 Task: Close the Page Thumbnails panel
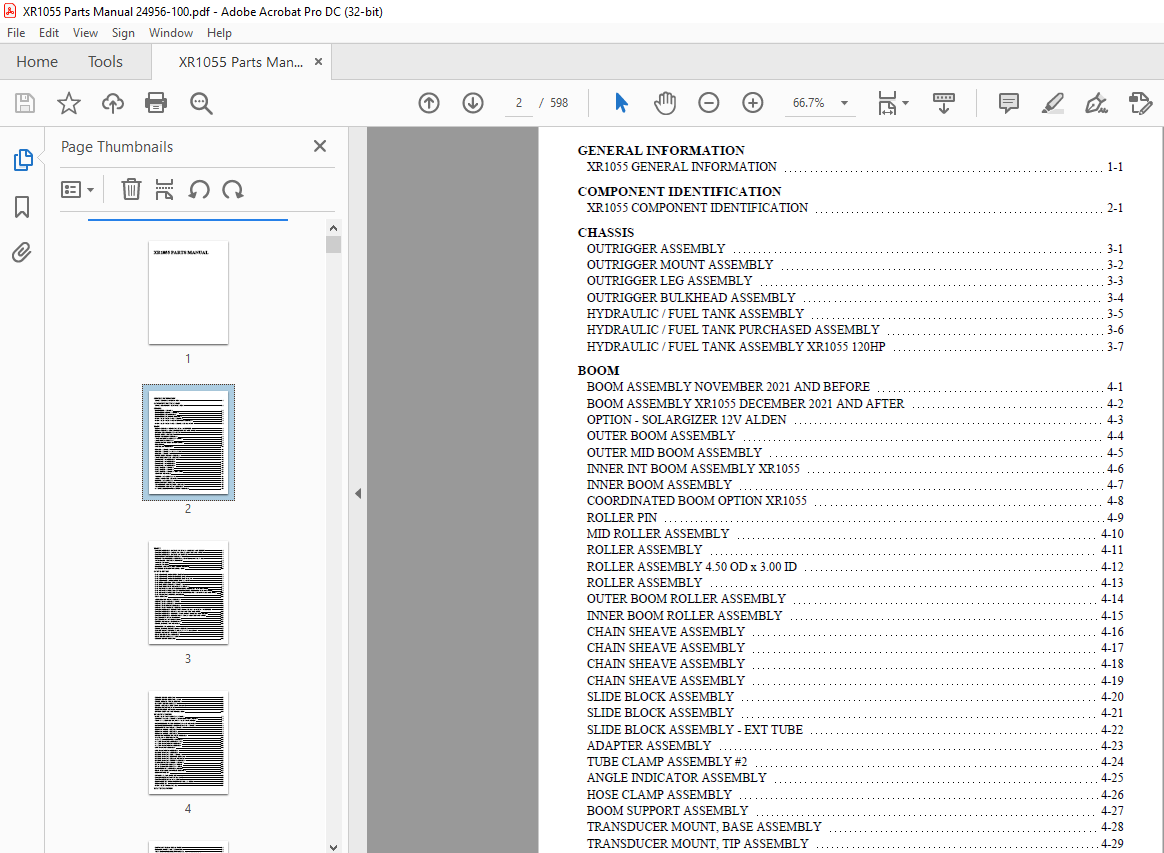coord(320,146)
